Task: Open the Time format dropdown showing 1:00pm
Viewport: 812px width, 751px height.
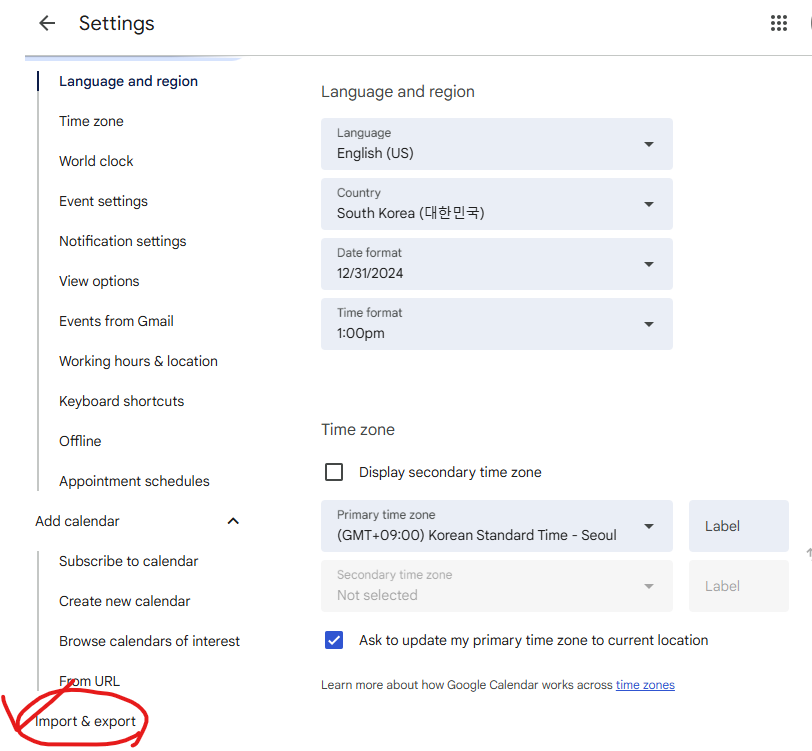Action: (x=497, y=324)
